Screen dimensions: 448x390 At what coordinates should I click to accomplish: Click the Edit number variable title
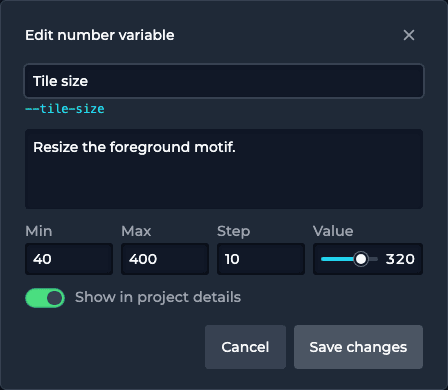click(x=100, y=35)
